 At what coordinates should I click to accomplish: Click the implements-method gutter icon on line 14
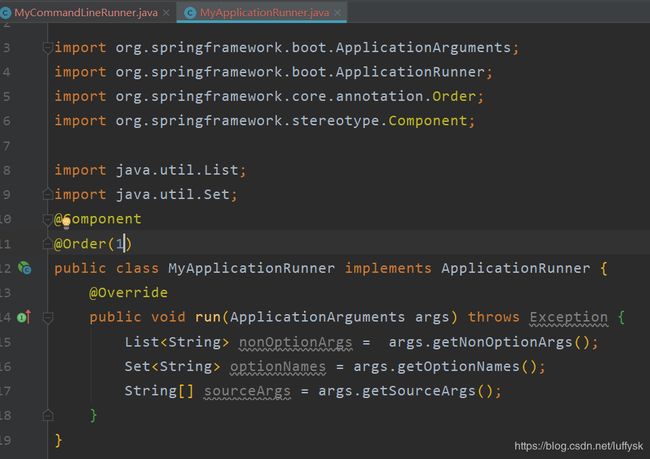(24, 318)
